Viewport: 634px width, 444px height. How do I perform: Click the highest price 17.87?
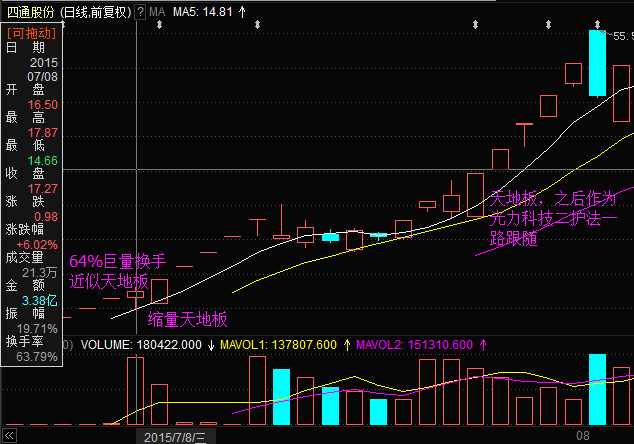click(x=43, y=133)
